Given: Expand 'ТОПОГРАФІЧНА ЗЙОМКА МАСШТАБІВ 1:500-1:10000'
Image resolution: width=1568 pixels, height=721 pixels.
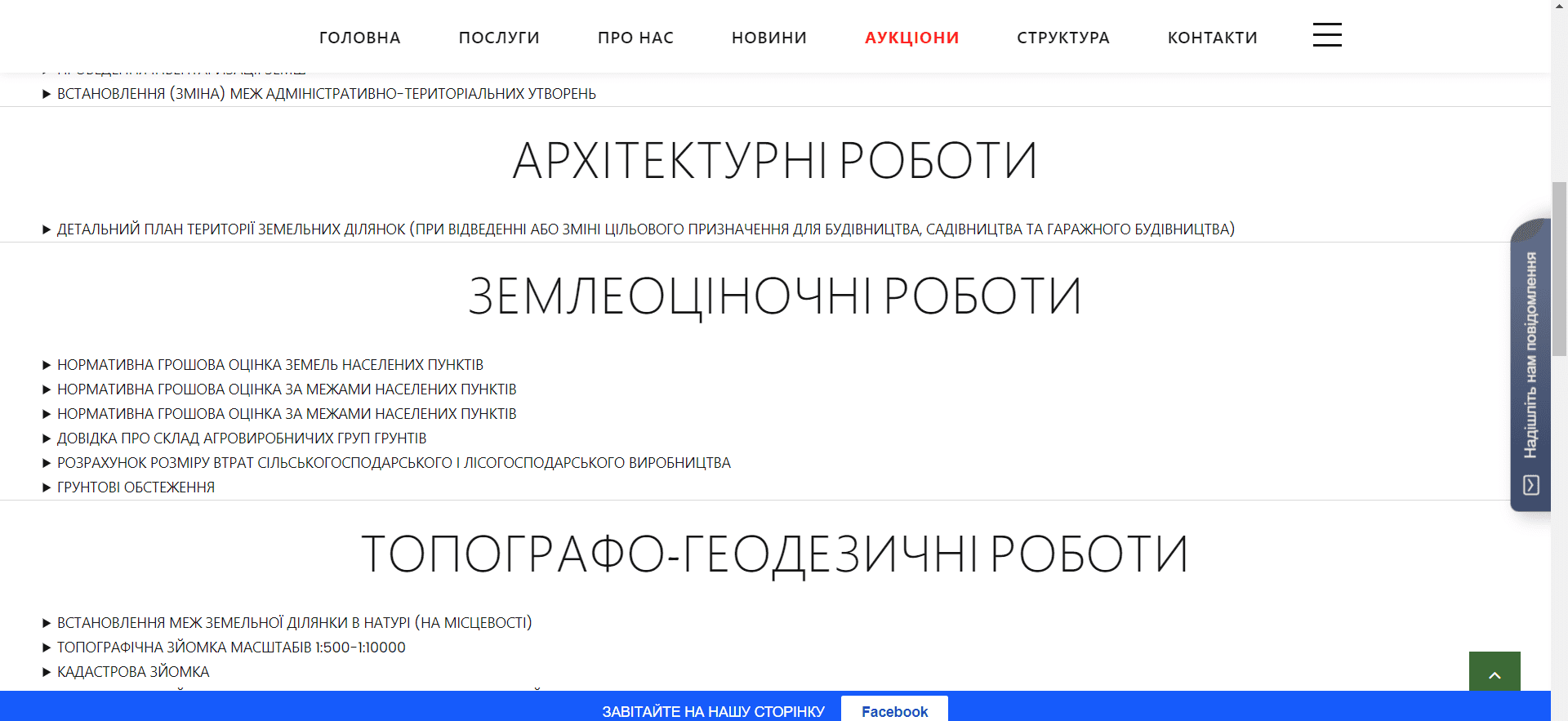Looking at the screenshot, I should tap(231, 648).
